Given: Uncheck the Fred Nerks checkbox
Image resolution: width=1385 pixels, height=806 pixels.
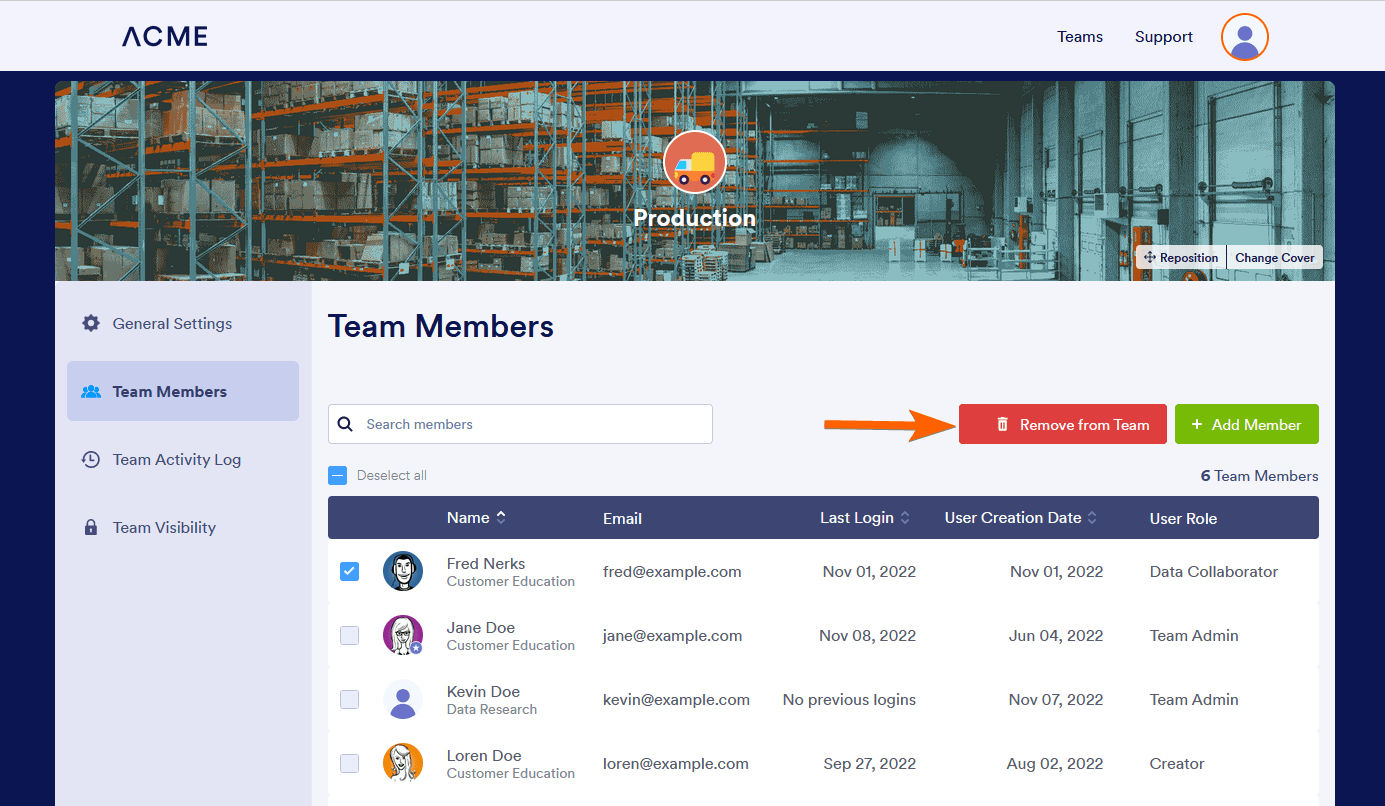Looking at the screenshot, I should pos(349,572).
